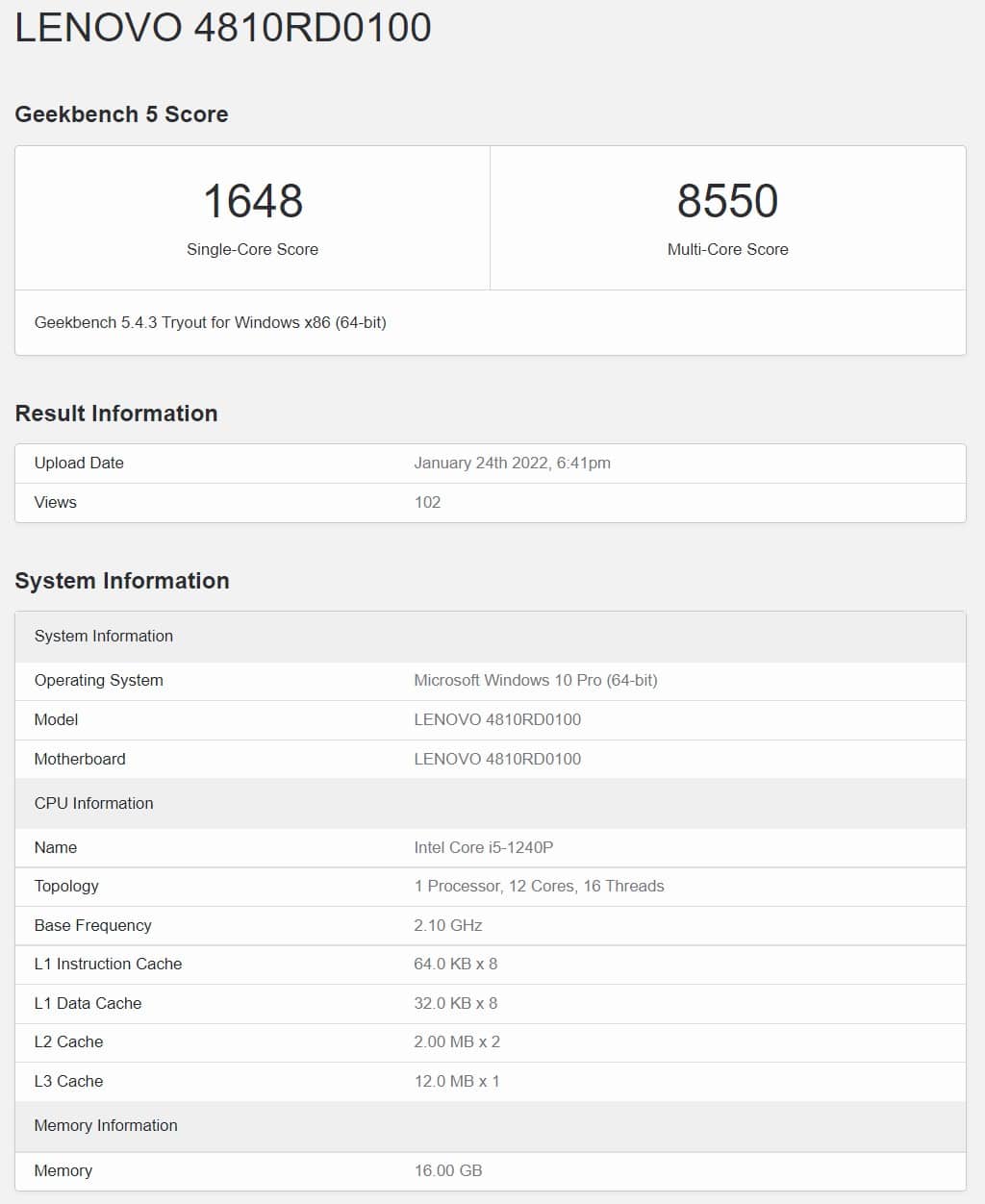
Task: Click the L1 Data Cache value
Action: (456, 1003)
